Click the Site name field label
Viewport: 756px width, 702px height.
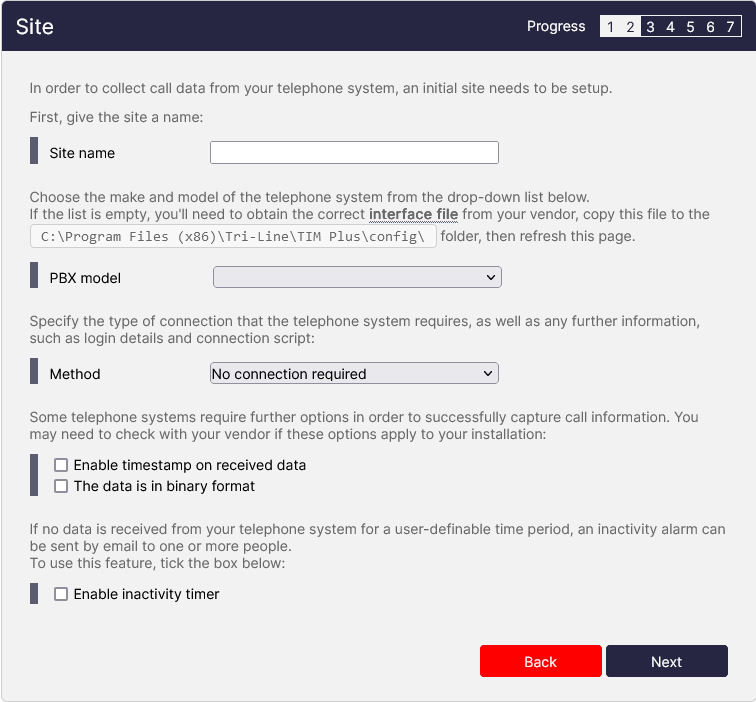[82, 153]
